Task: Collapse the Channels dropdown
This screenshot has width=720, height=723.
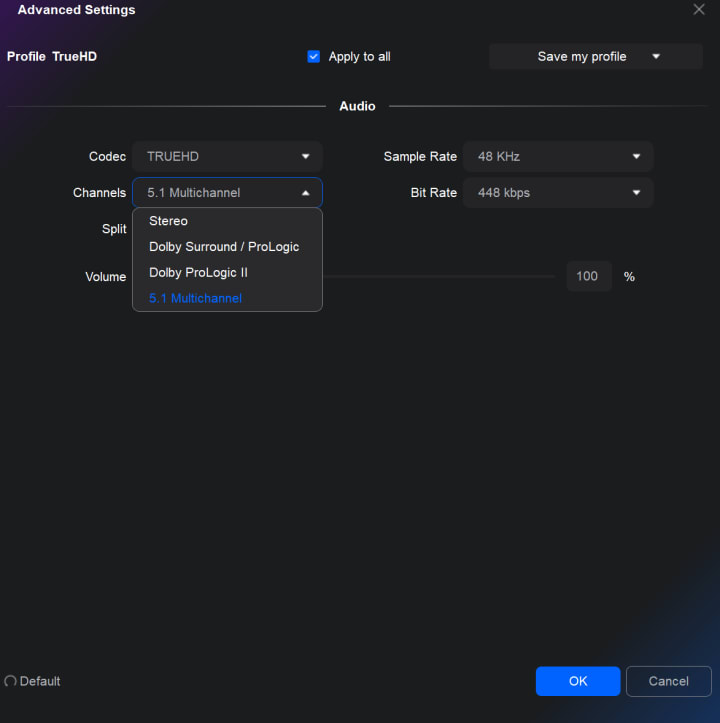Action: pyautogui.click(x=227, y=192)
